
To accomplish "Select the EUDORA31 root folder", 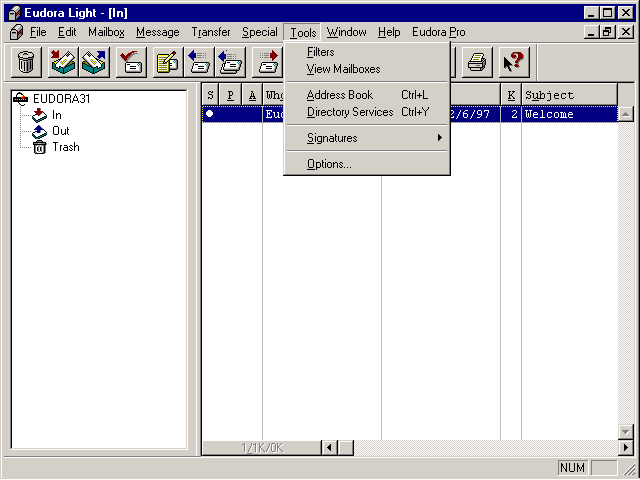I will [62, 99].
